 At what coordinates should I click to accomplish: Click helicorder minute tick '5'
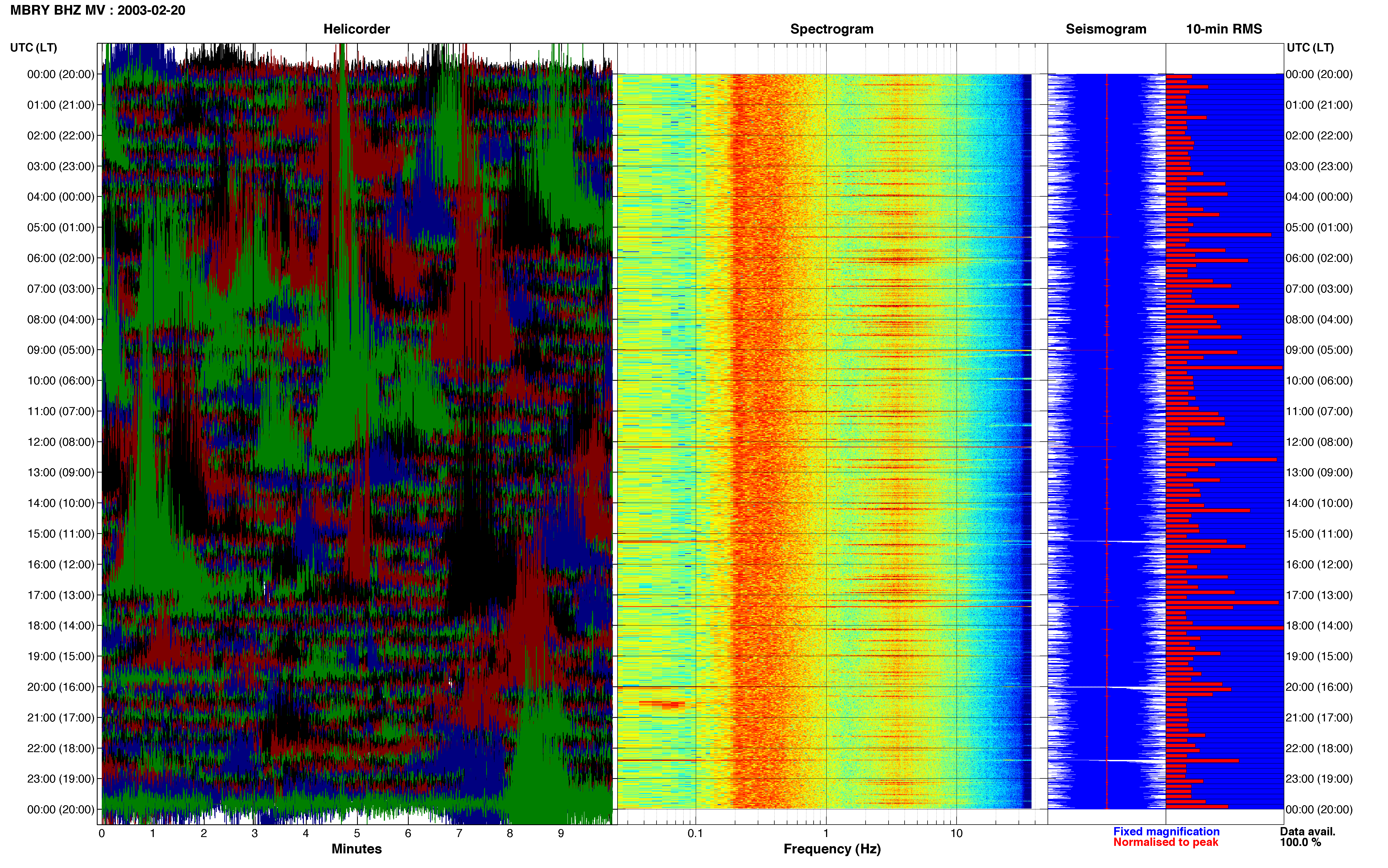click(357, 833)
